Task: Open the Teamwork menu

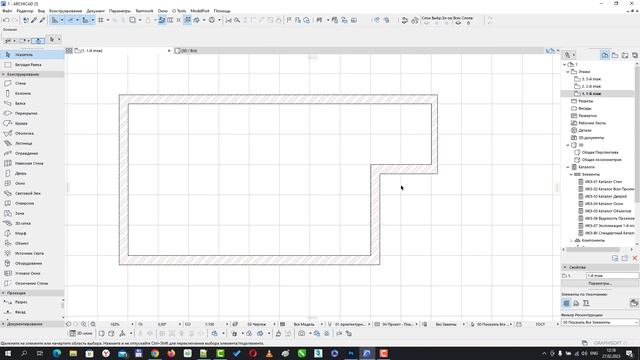Action: [x=144, y=11]
